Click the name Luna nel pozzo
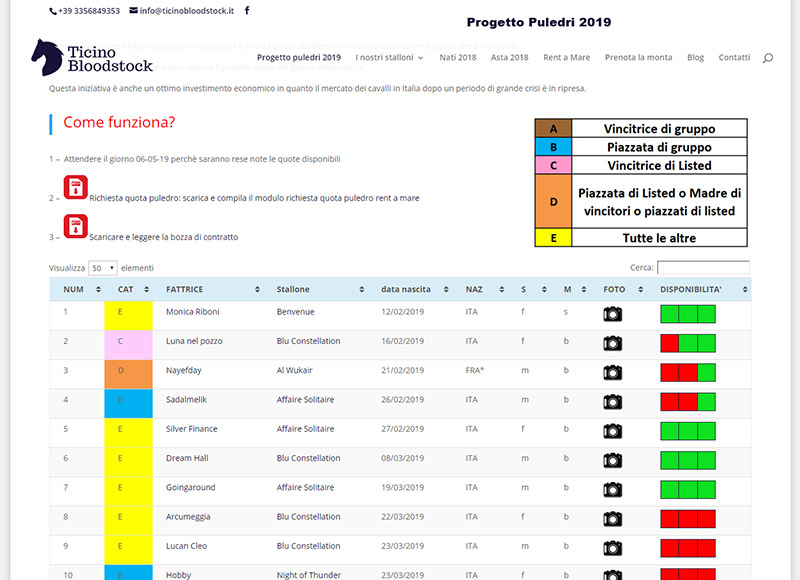This screenshot has width=800, height=580. [194, 341]
